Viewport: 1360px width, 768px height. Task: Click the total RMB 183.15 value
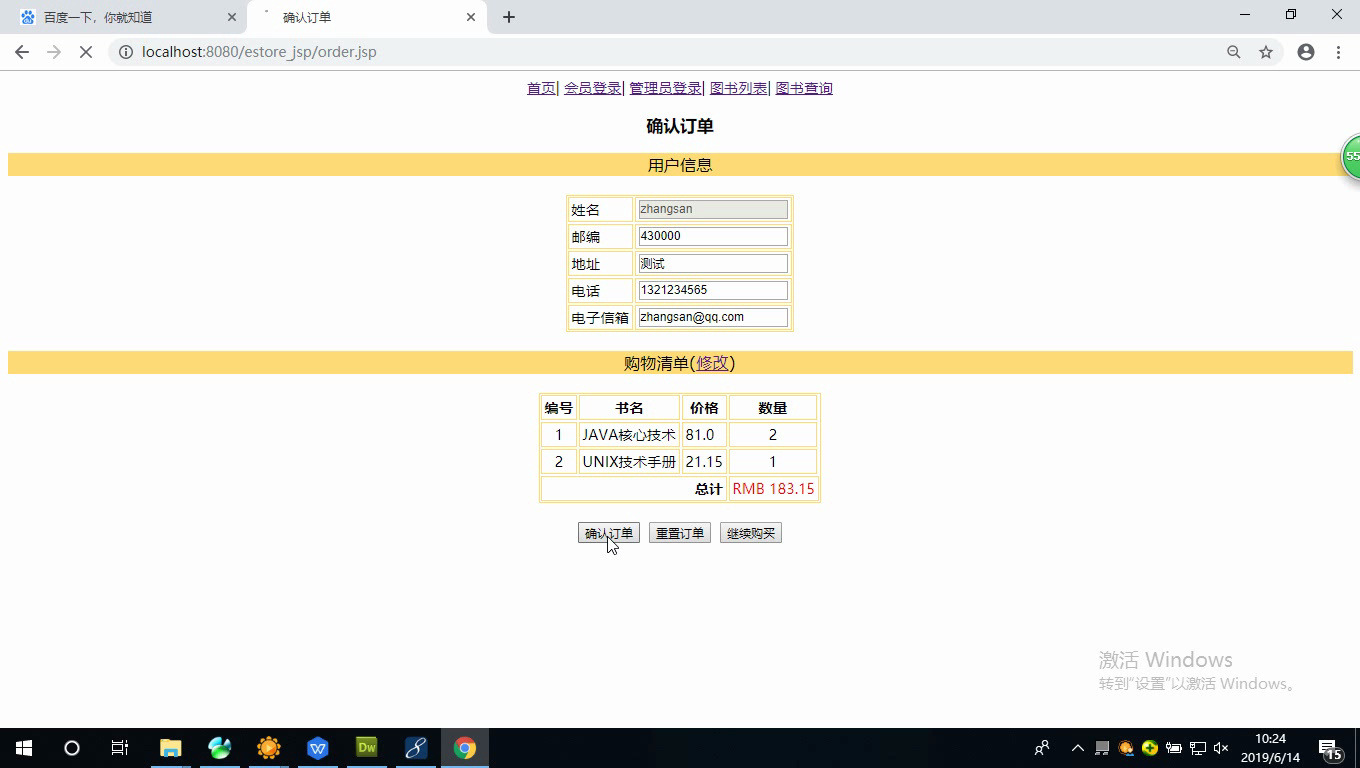[773, 489]
